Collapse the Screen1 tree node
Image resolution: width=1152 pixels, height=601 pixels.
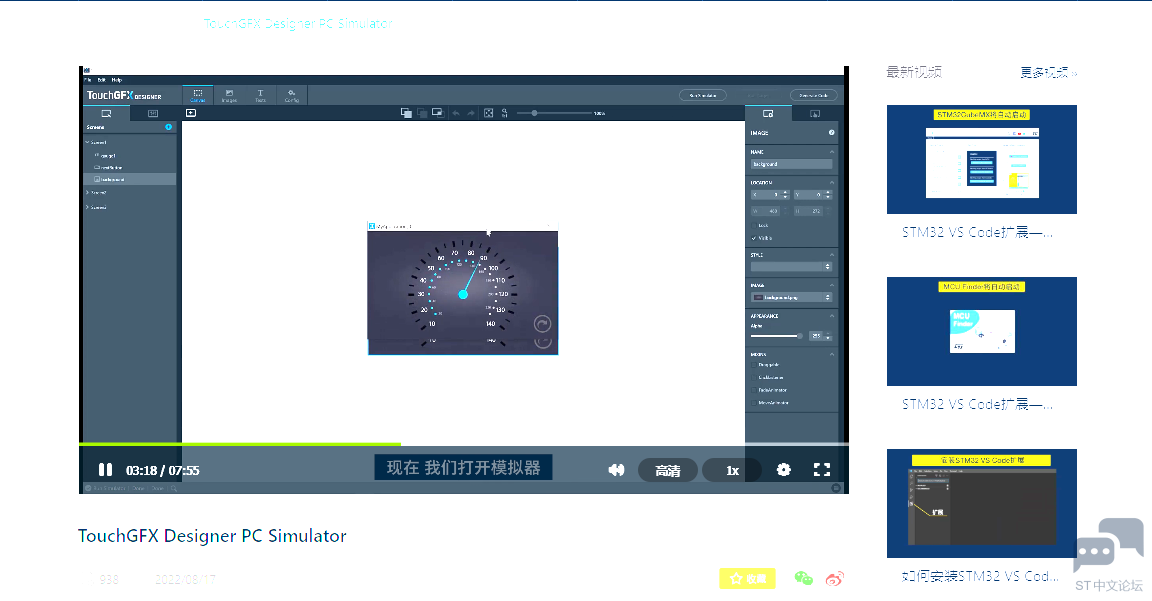[x=87, y=143]
